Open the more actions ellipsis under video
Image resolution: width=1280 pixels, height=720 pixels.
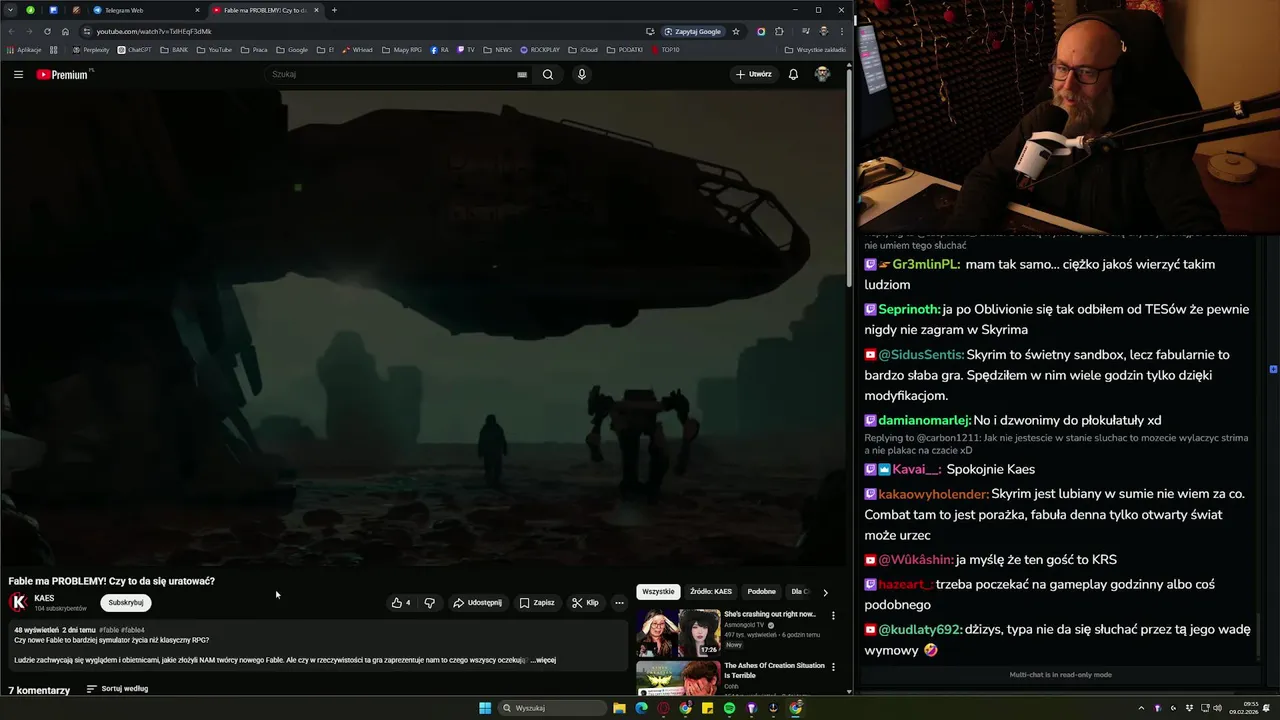619,603
